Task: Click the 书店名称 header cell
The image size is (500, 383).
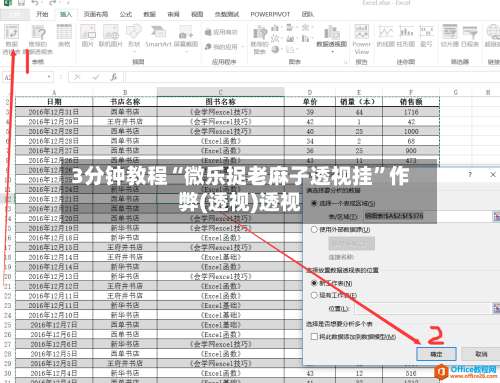Action: [125, 102]
